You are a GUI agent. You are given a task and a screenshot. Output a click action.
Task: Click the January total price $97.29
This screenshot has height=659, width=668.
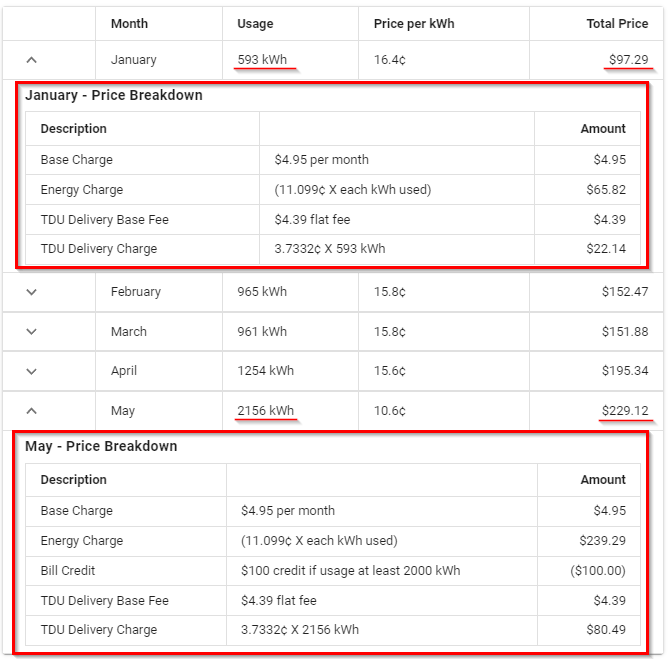628,60
